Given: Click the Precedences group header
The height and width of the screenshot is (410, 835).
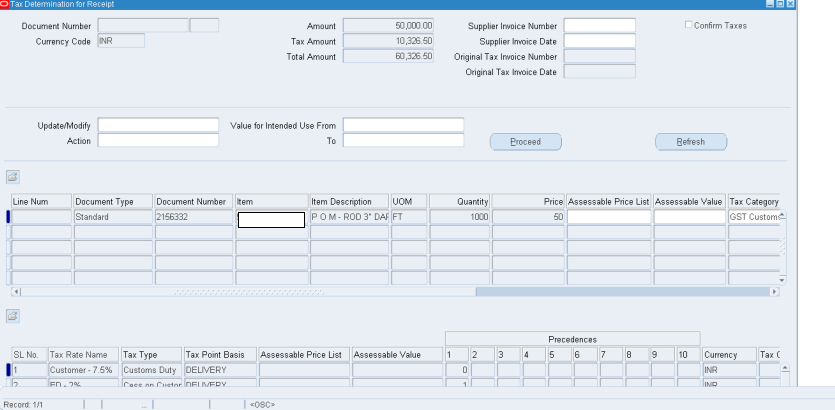Looking at the screenshot, I should coord(572,339).
